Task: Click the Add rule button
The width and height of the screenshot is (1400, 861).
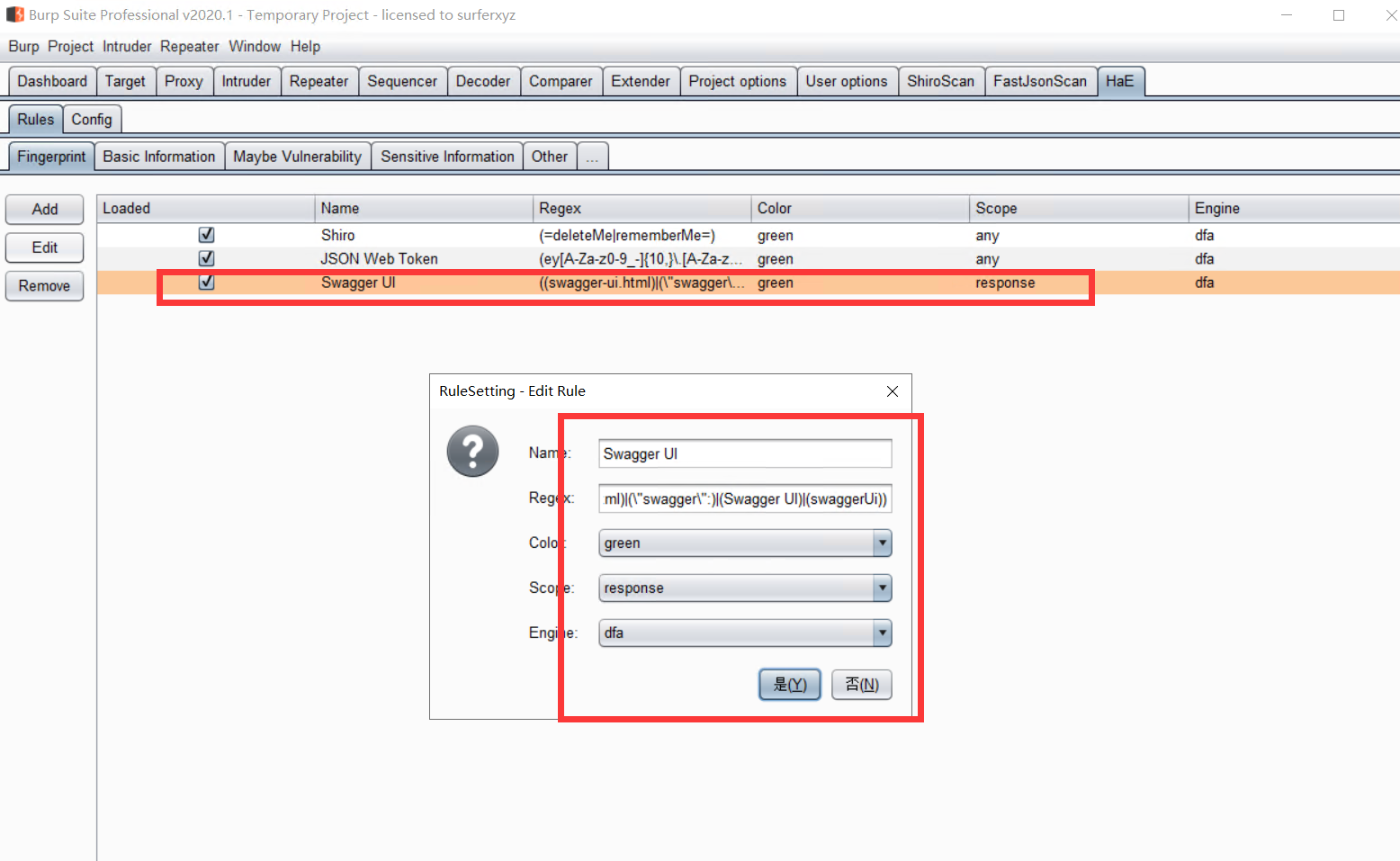Action: click(x=45, y=210)
